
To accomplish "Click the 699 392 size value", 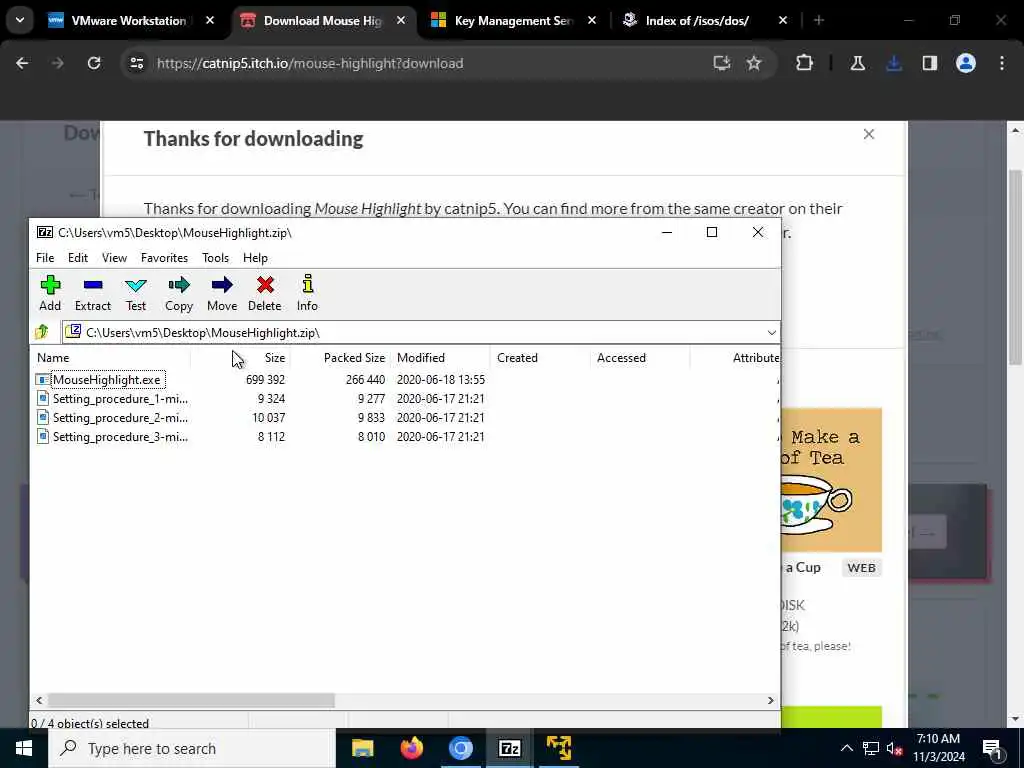I will 265,379.
